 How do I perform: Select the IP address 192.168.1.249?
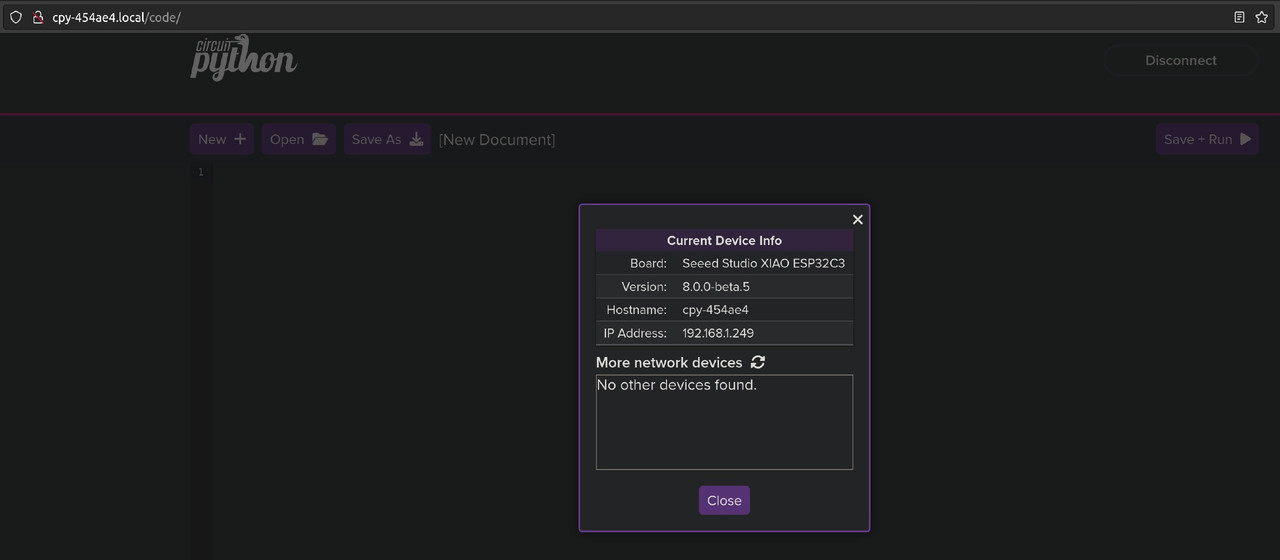(718, 333)
